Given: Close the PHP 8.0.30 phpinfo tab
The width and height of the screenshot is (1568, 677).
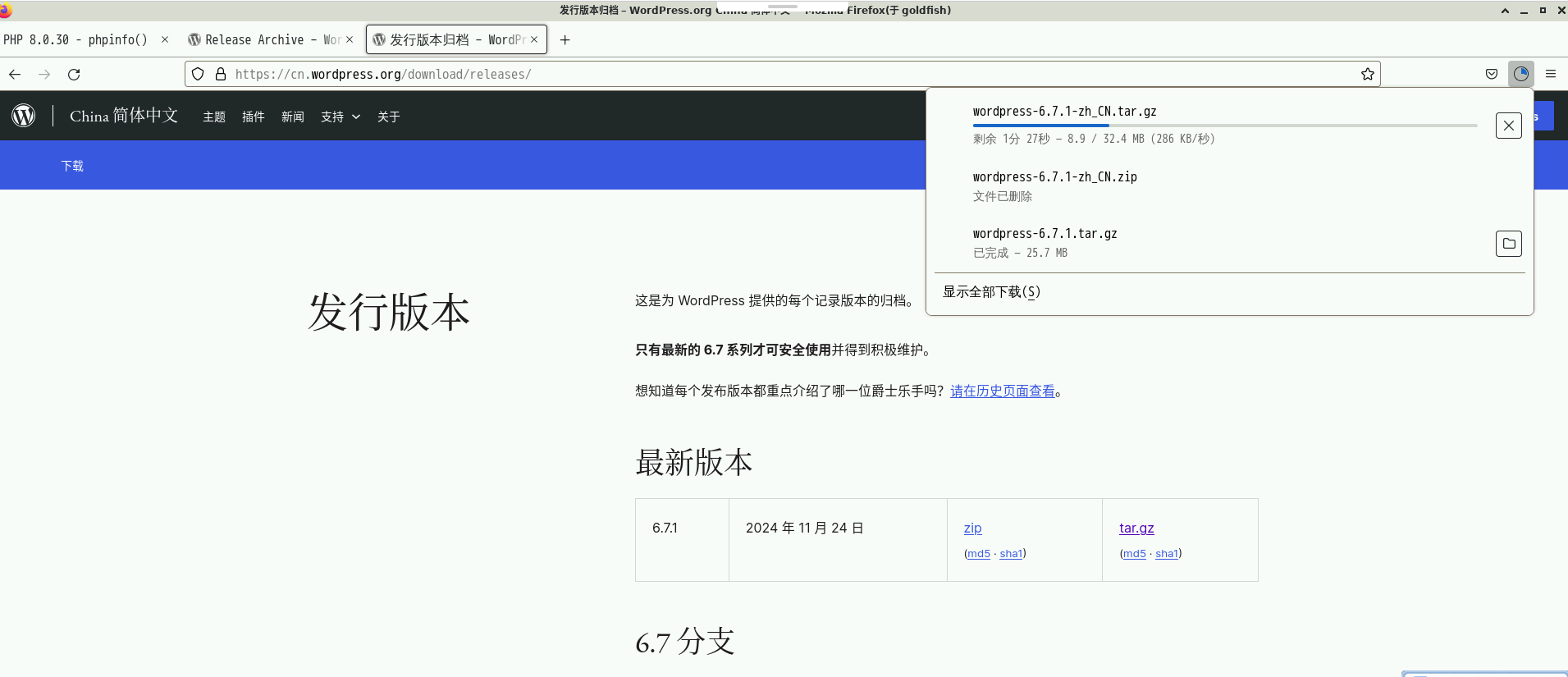Looking at the screenshot, I should pos(165,39).
